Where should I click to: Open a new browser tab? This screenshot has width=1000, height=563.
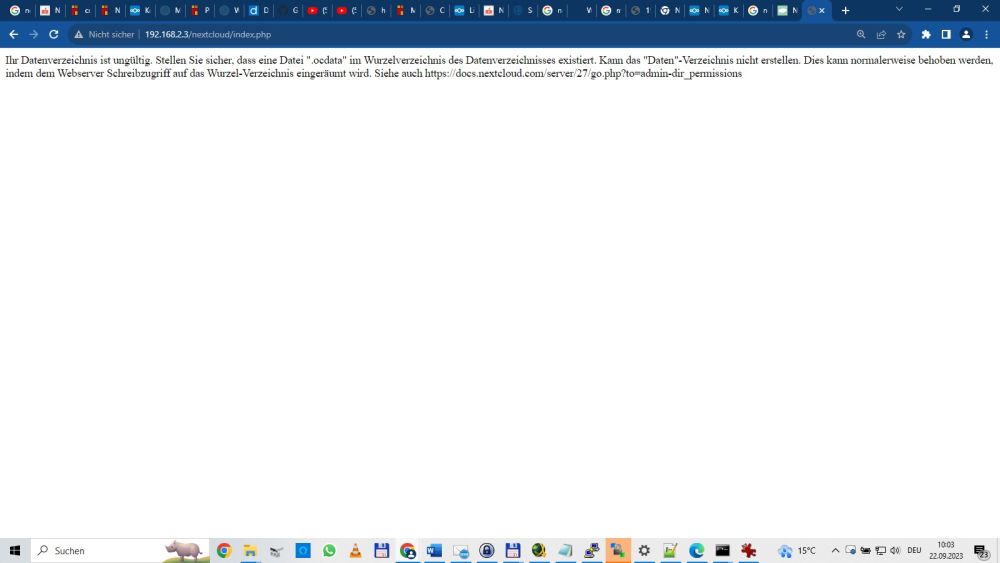tap(846, 10)
